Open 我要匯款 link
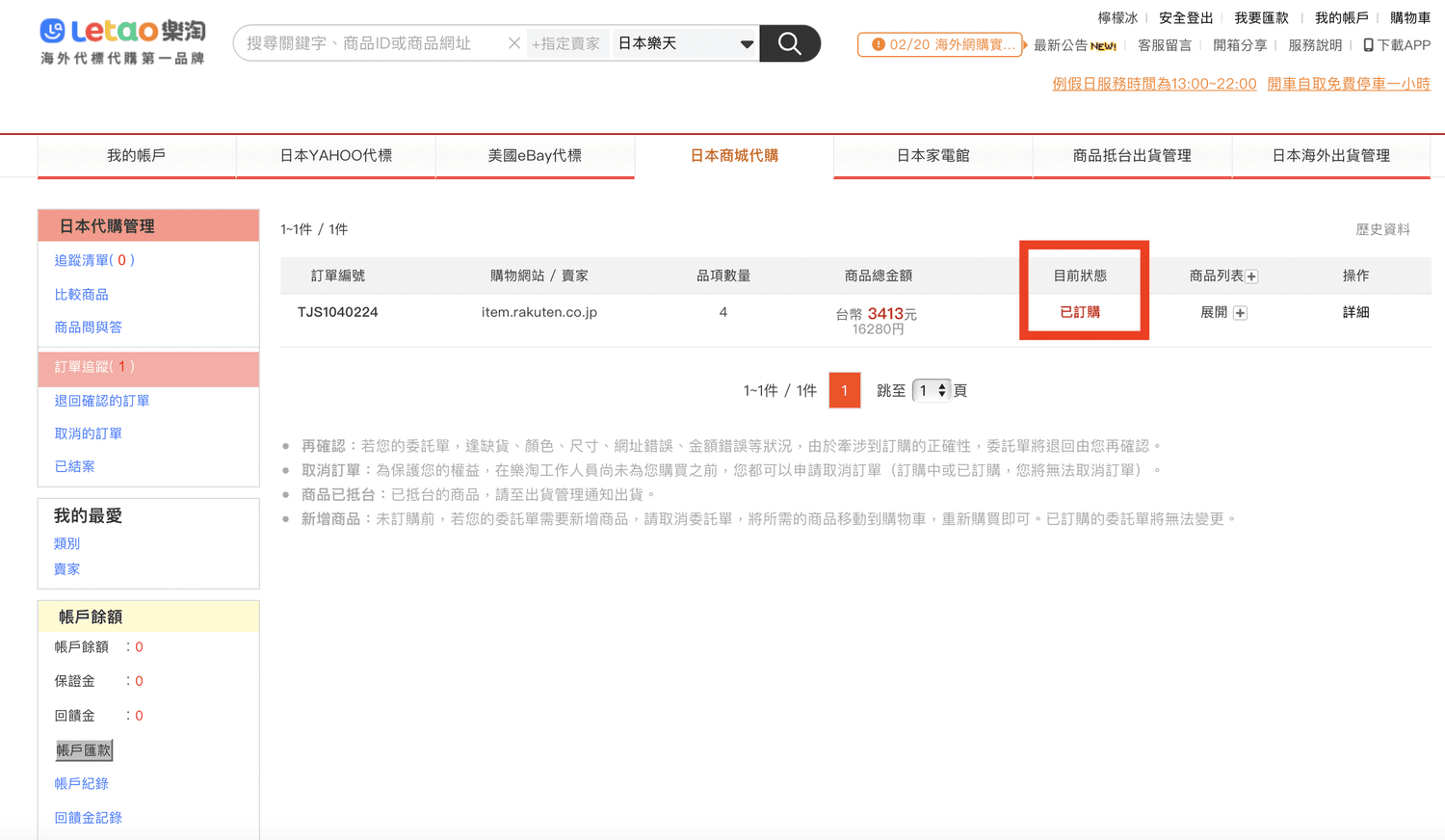Screen dimensions: 1445x840 pyautogui.click(x=1261, y=17)
